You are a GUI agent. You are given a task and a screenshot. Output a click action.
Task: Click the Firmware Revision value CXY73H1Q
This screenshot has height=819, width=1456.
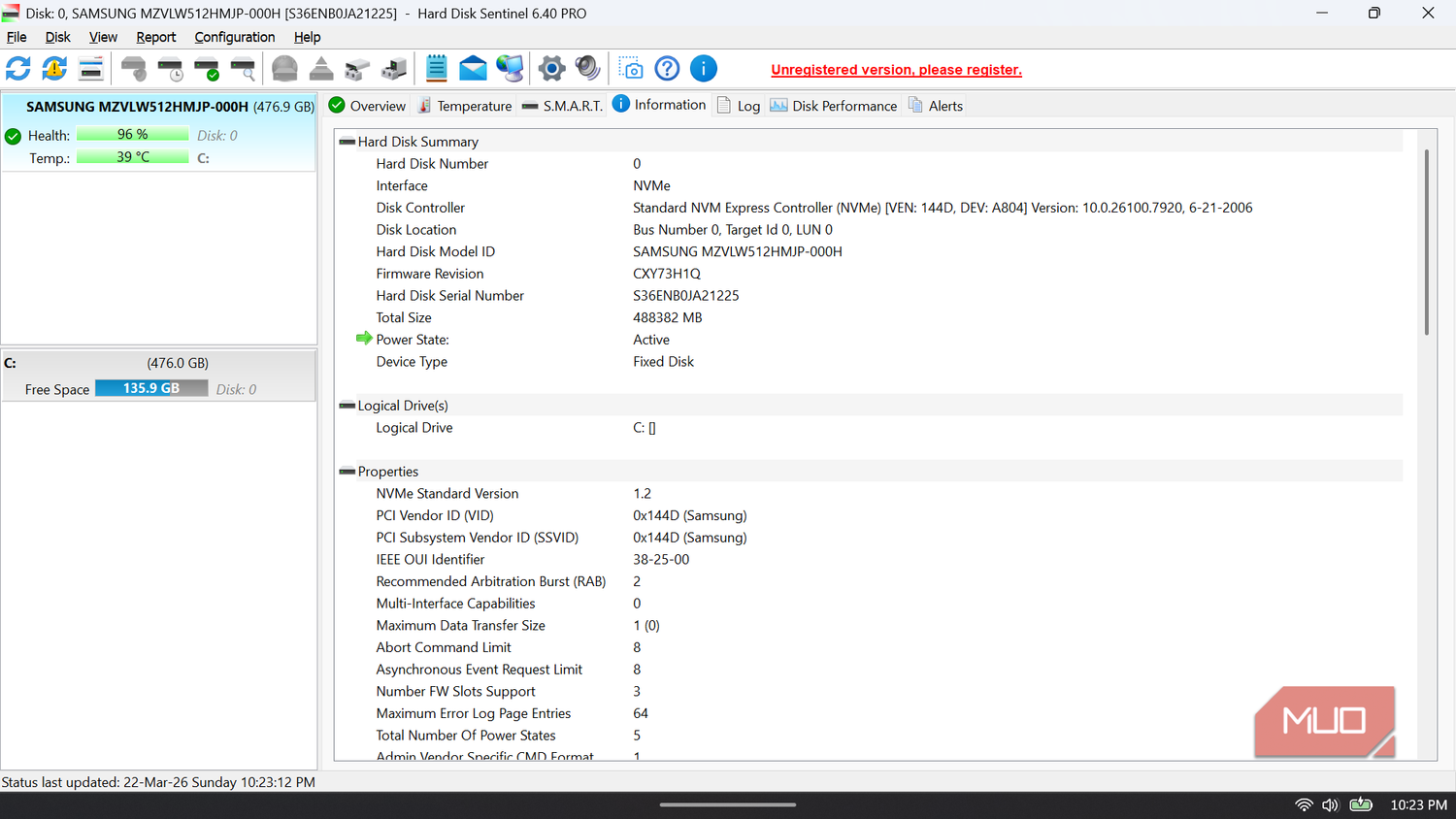click(x=667, y=274)
